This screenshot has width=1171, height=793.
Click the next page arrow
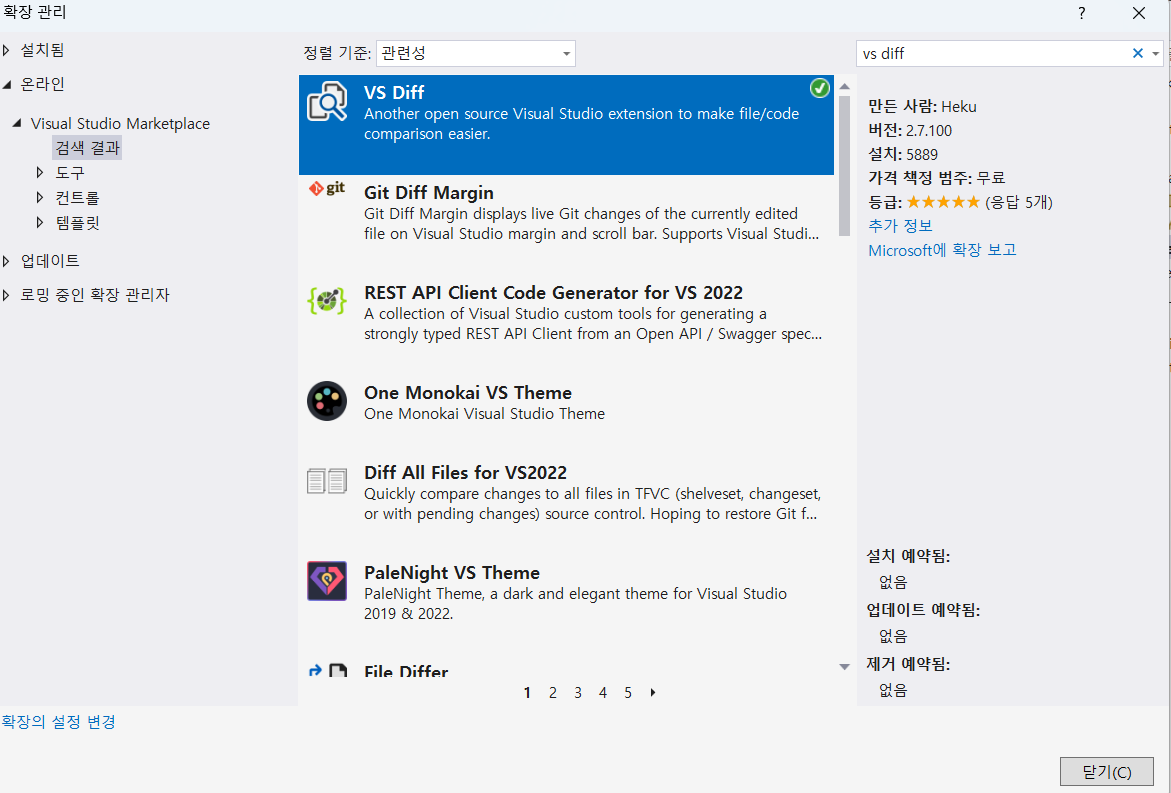(653, 693)
